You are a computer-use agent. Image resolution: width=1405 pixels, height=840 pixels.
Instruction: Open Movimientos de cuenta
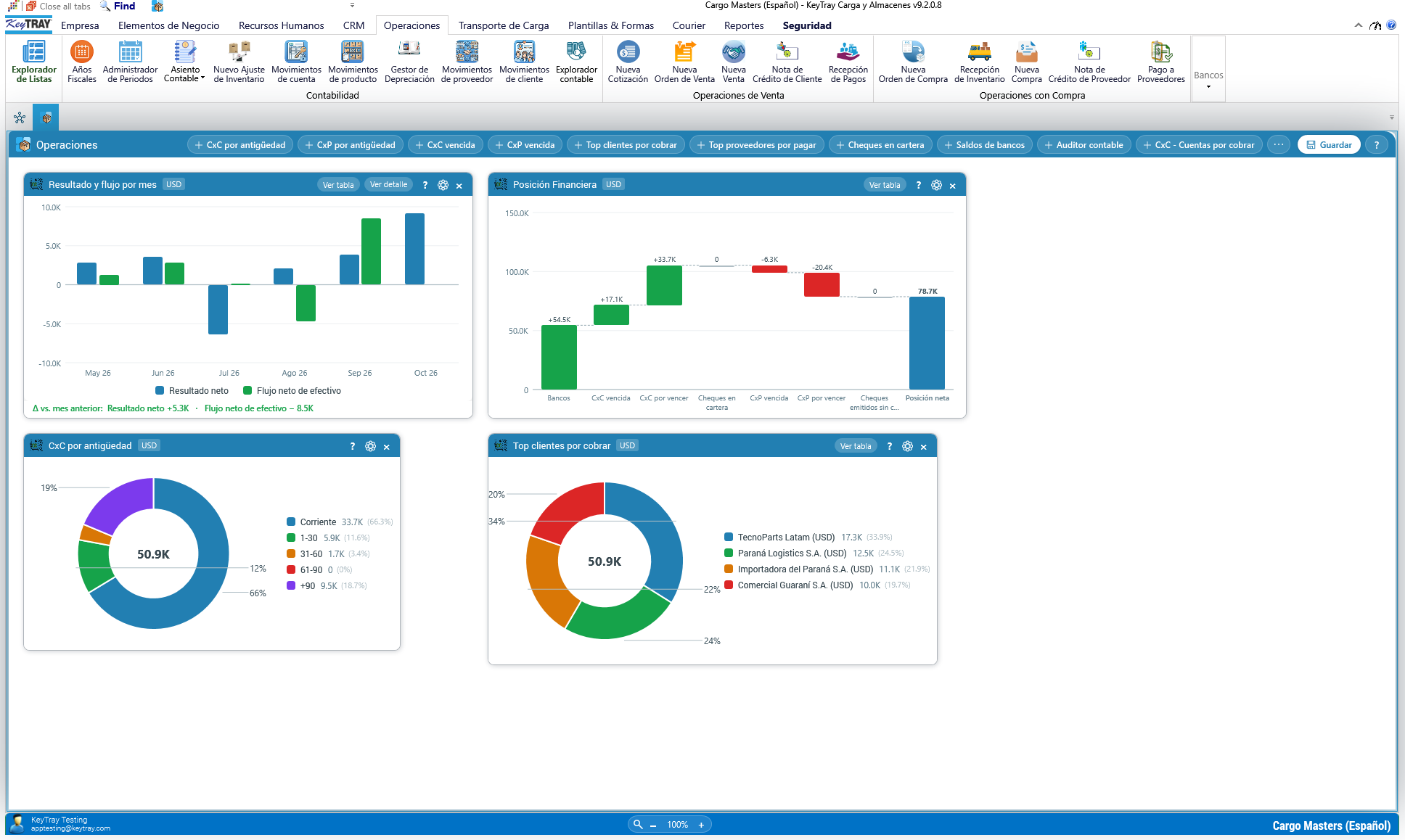coord(296,62)
